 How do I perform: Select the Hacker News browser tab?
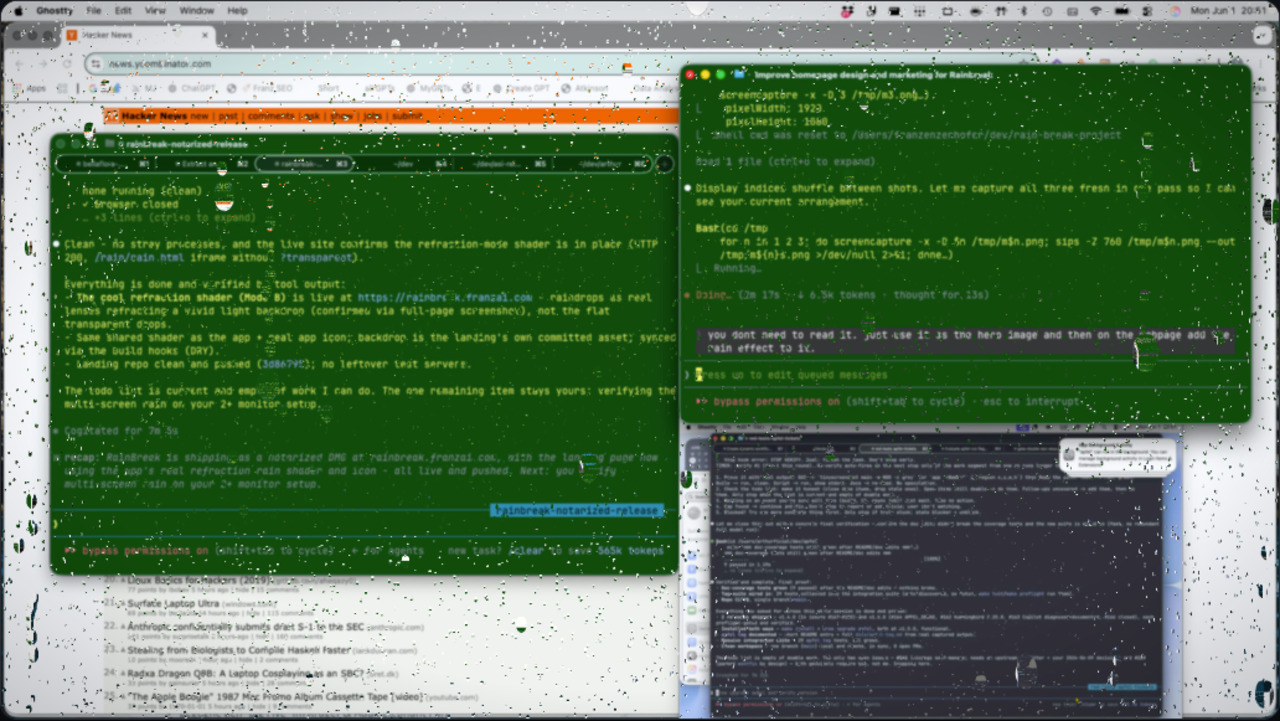coord(138,35)
